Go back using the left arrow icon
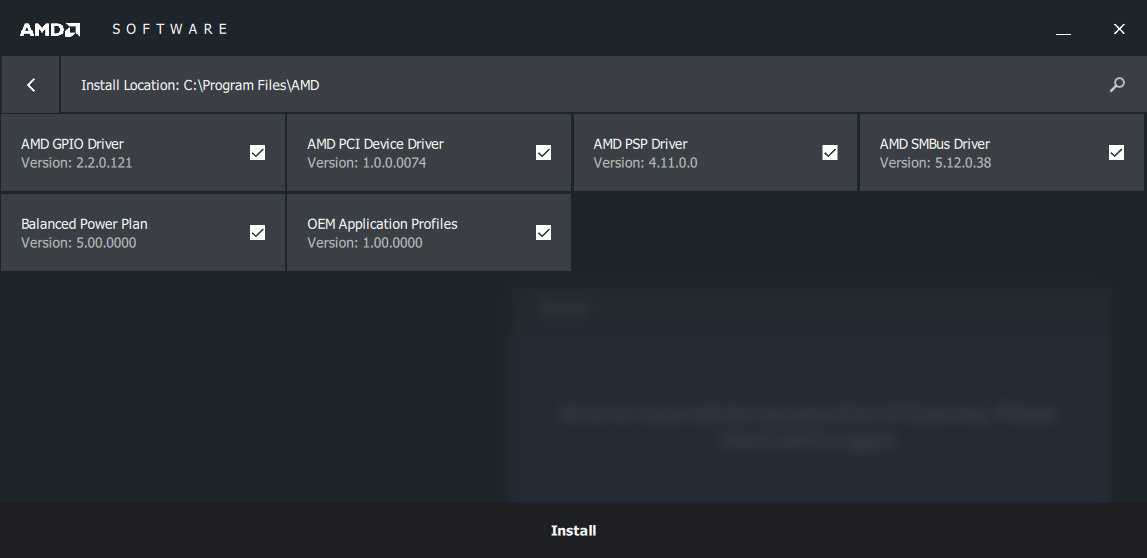The width and height of the screenshot is (1147, 558). click(31, 85)
